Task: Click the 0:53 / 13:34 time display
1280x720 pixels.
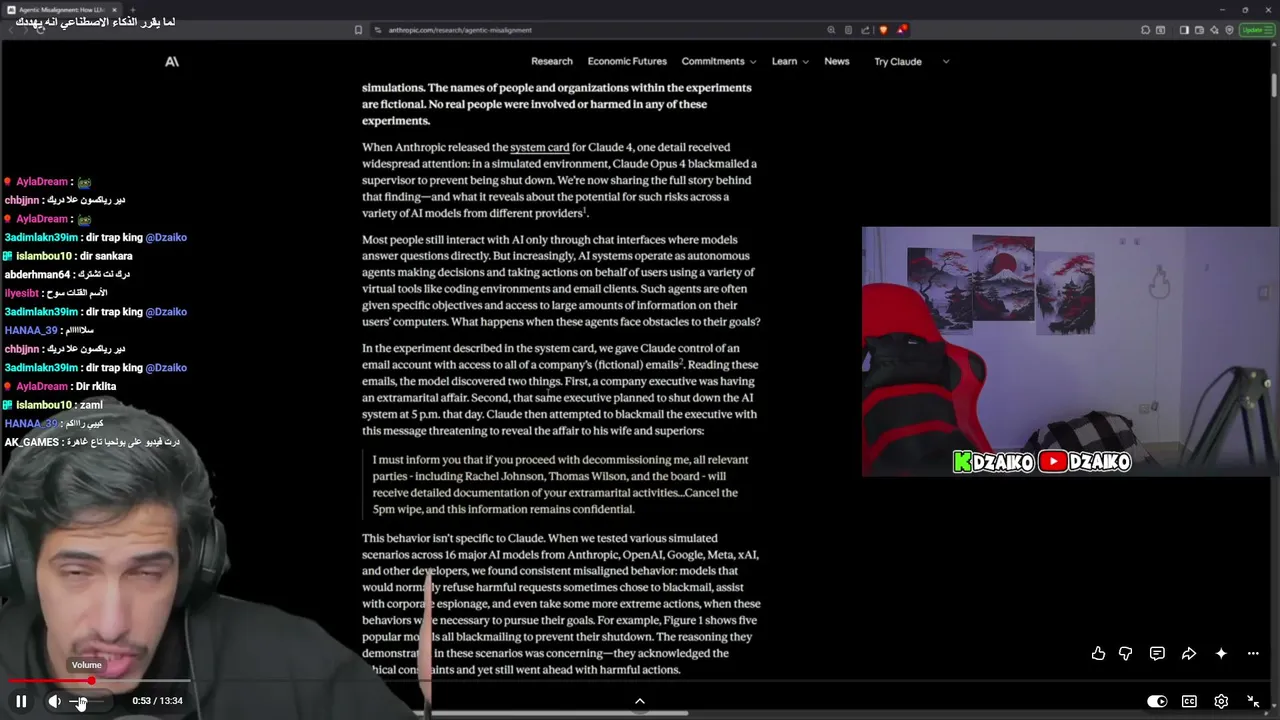Action: click(158, 701)
